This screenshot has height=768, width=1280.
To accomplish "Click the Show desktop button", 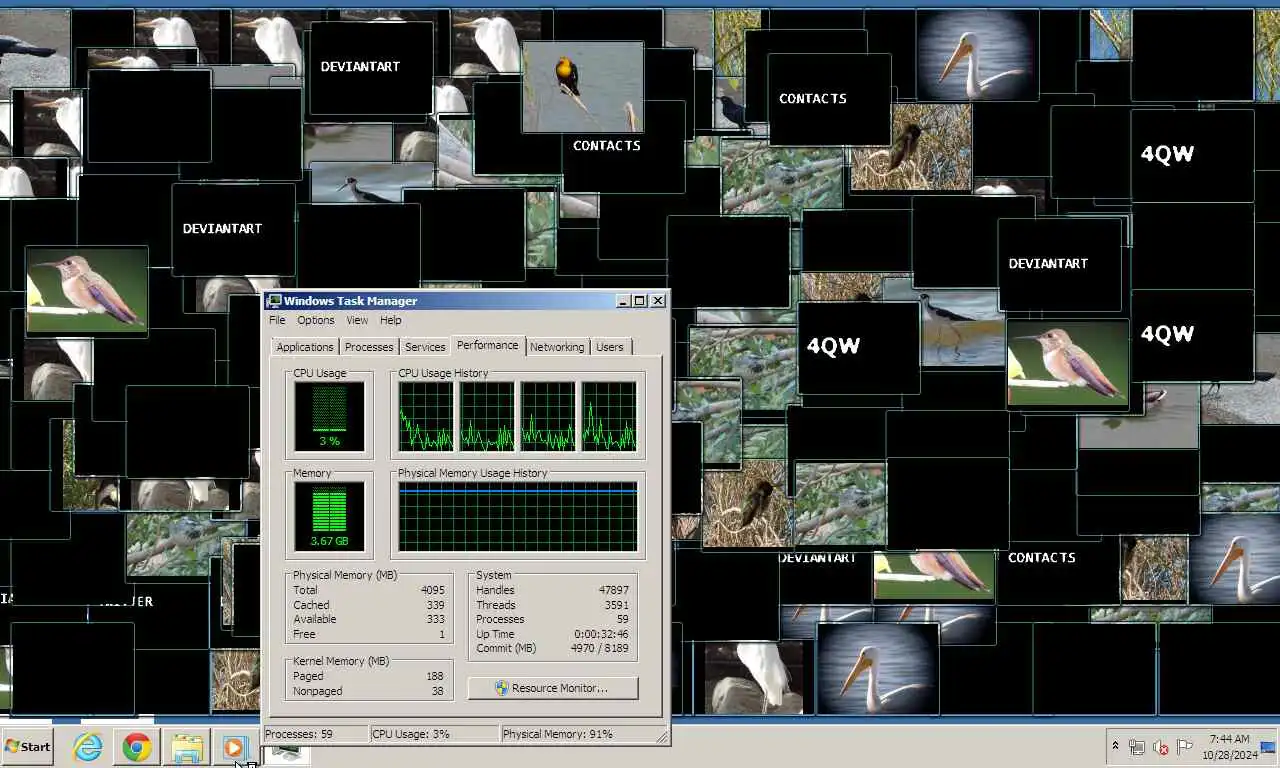I will click(1268, 747).
